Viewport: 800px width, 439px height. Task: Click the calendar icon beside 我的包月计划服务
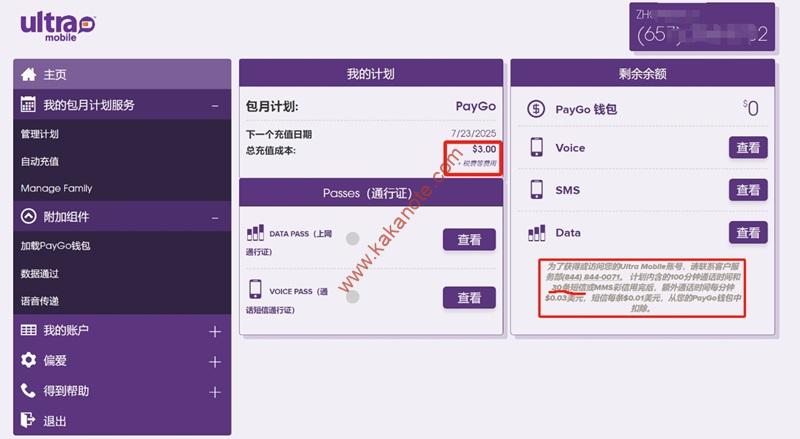(28, 105)
